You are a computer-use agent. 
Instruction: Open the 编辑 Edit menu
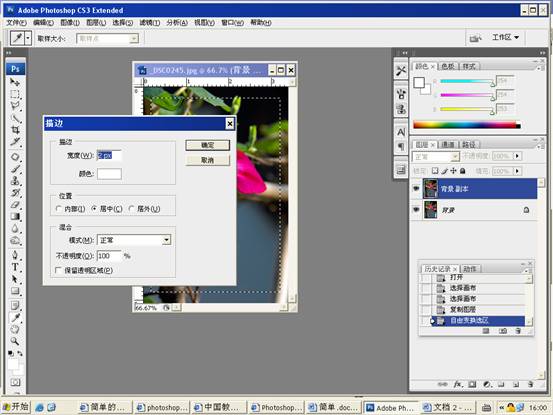point(43,23)
